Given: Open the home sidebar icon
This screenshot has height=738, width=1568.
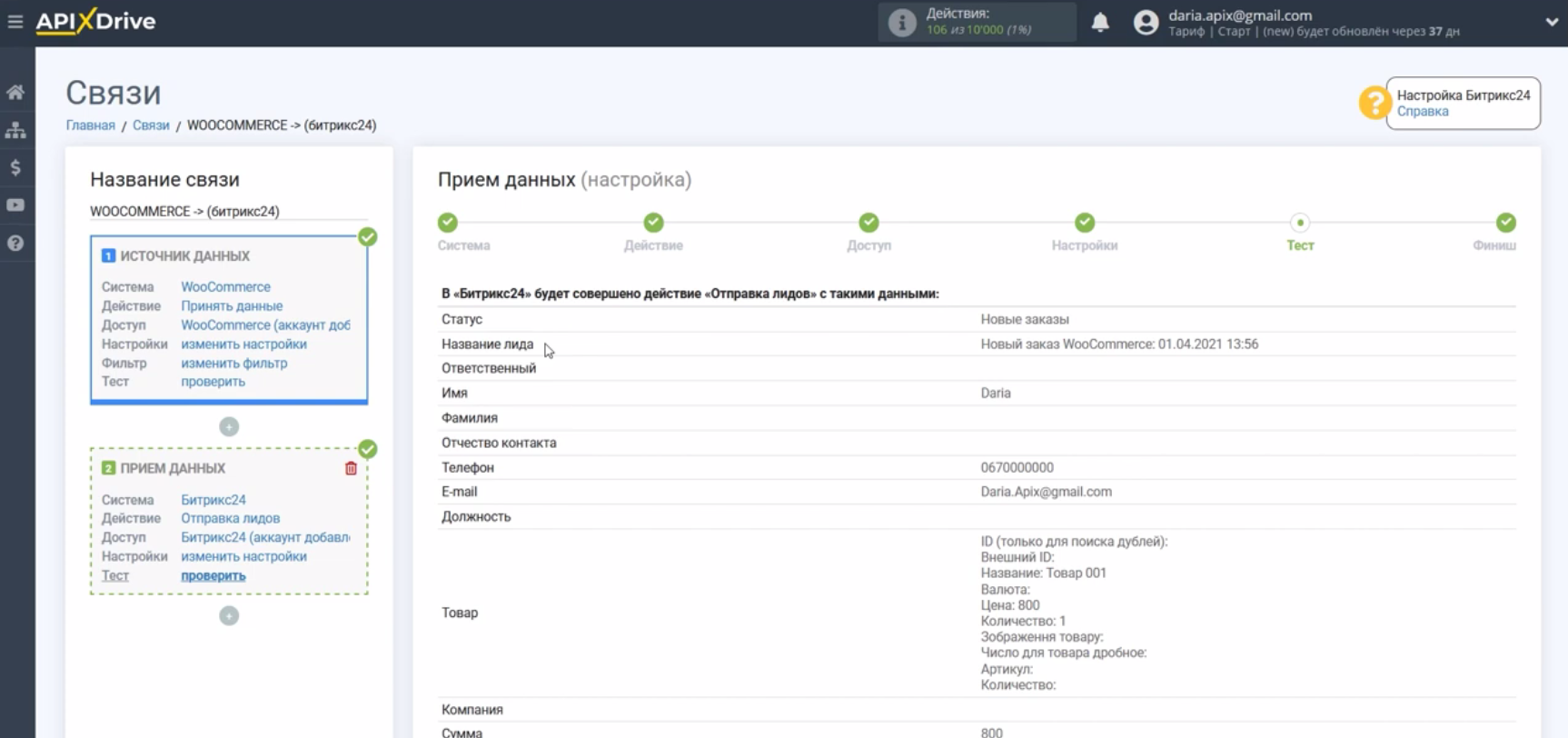Looking at the screenshot, I should pyautogui.click(x=15, y=92).
